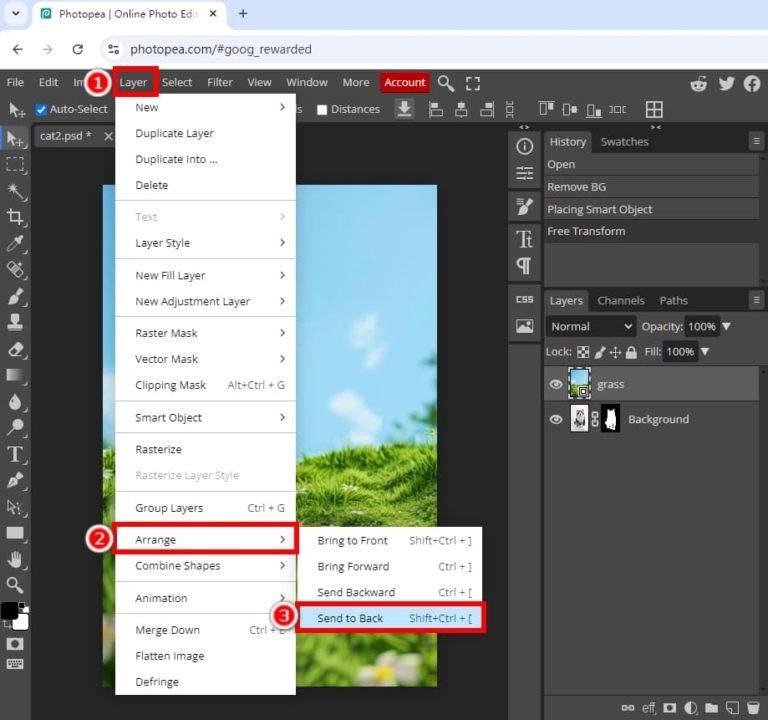Select the Eyedropper tool

[x=15, y=243]
